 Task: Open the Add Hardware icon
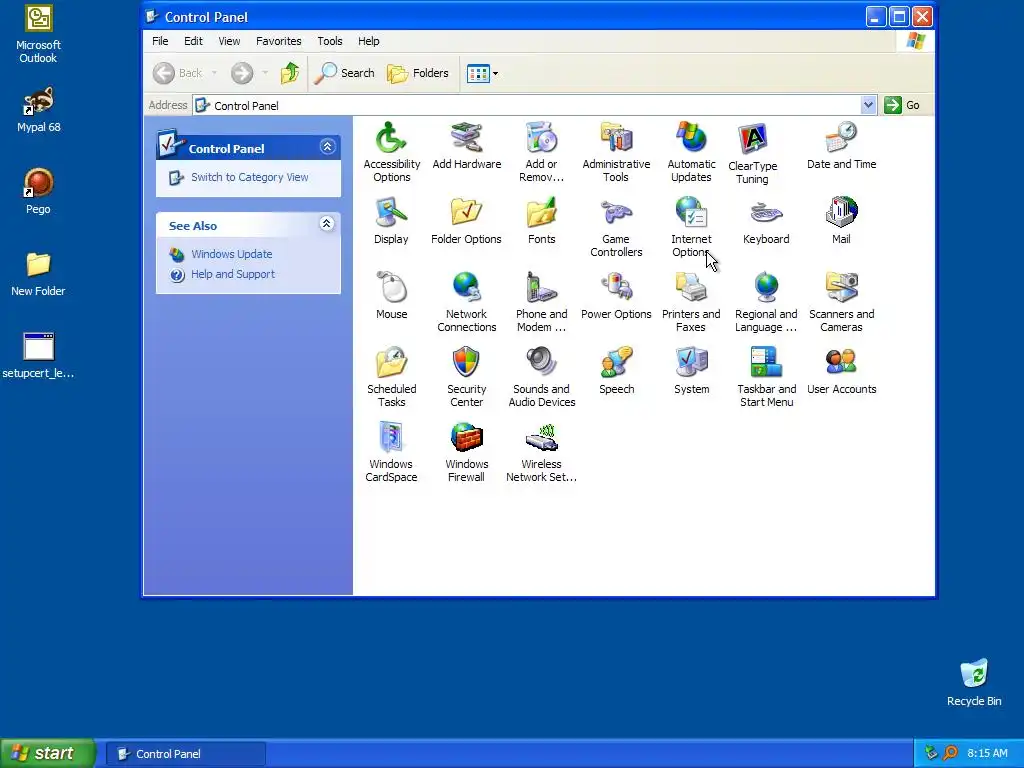466,146
